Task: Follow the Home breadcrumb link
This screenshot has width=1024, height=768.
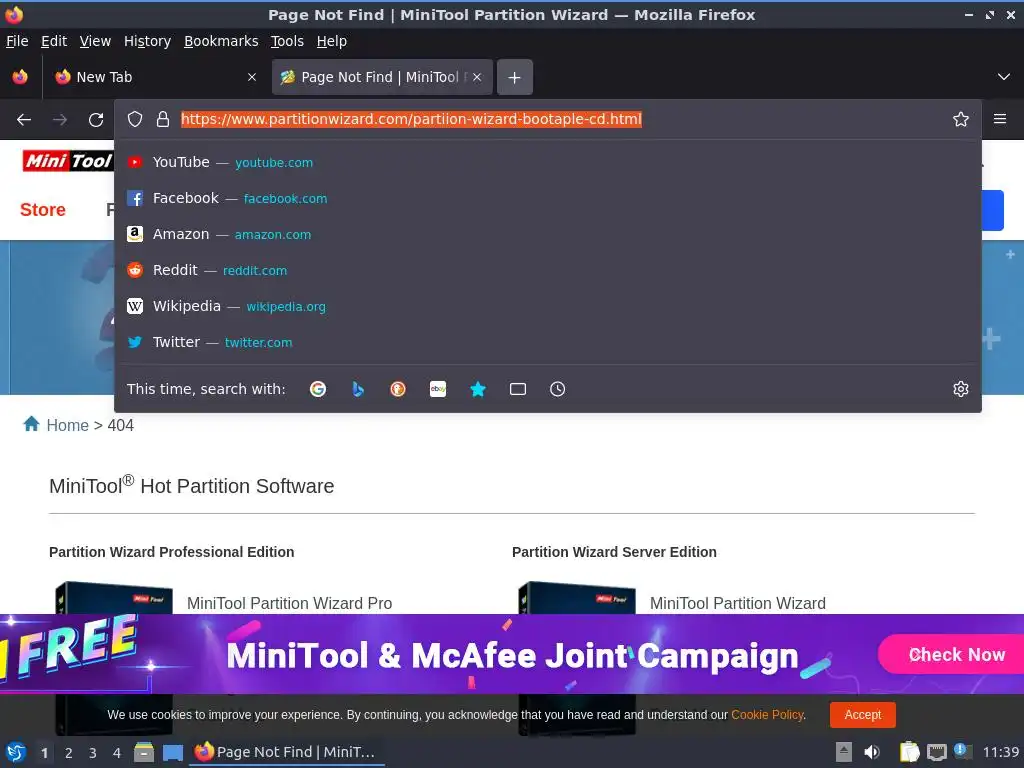Action: (x=67, y=425)
